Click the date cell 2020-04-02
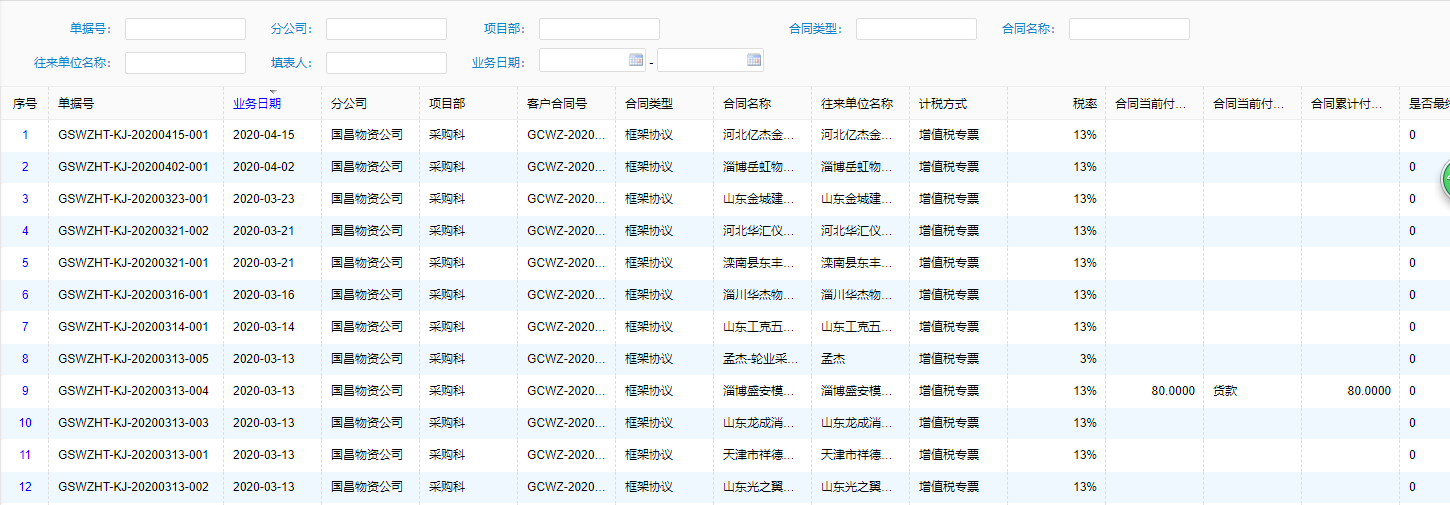Viewport: 1450px width, 505px height. (264, 167)
